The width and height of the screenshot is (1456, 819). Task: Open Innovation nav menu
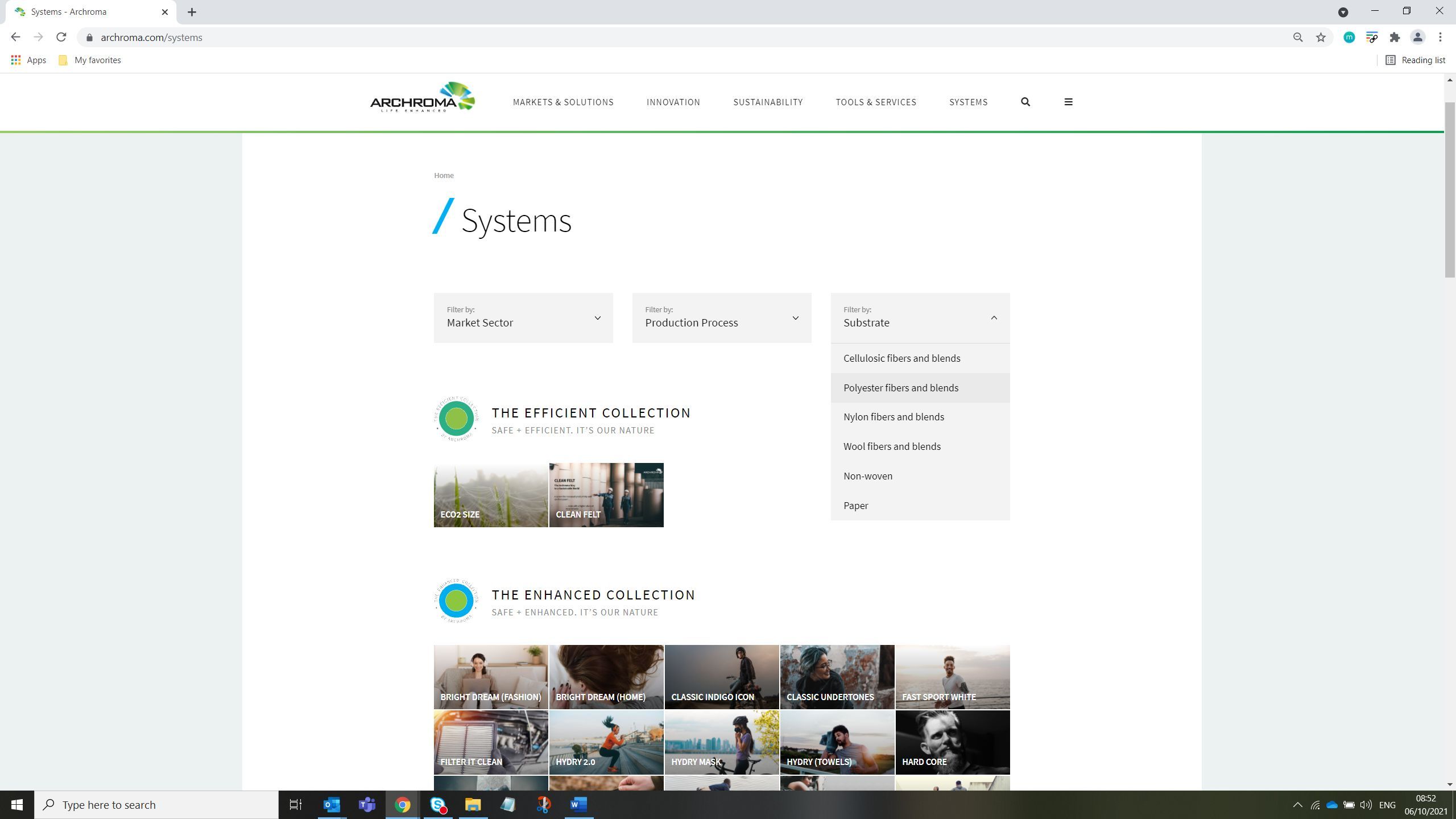(673, 102)
